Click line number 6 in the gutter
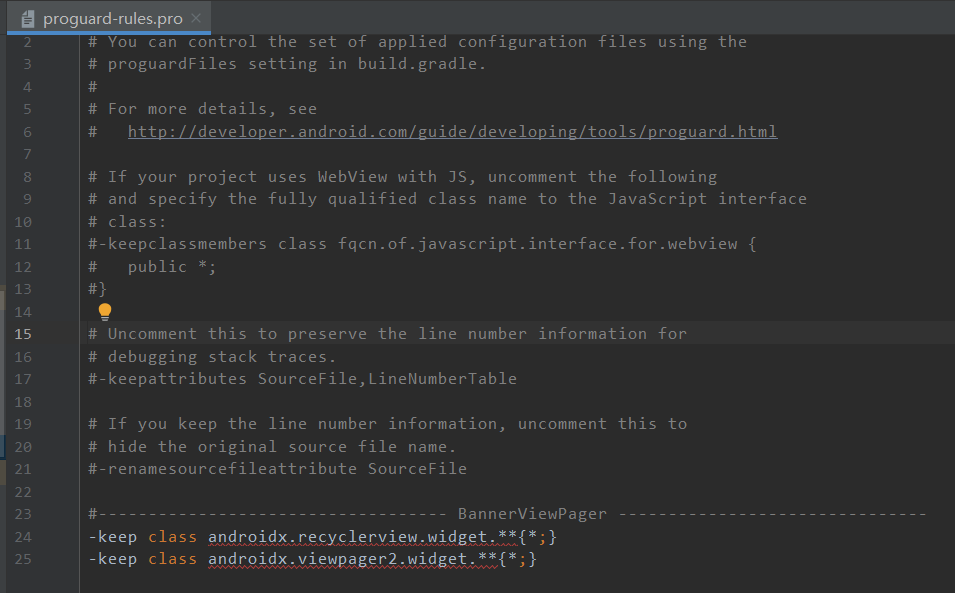This screenshot has width=955, height=593. 27,132
